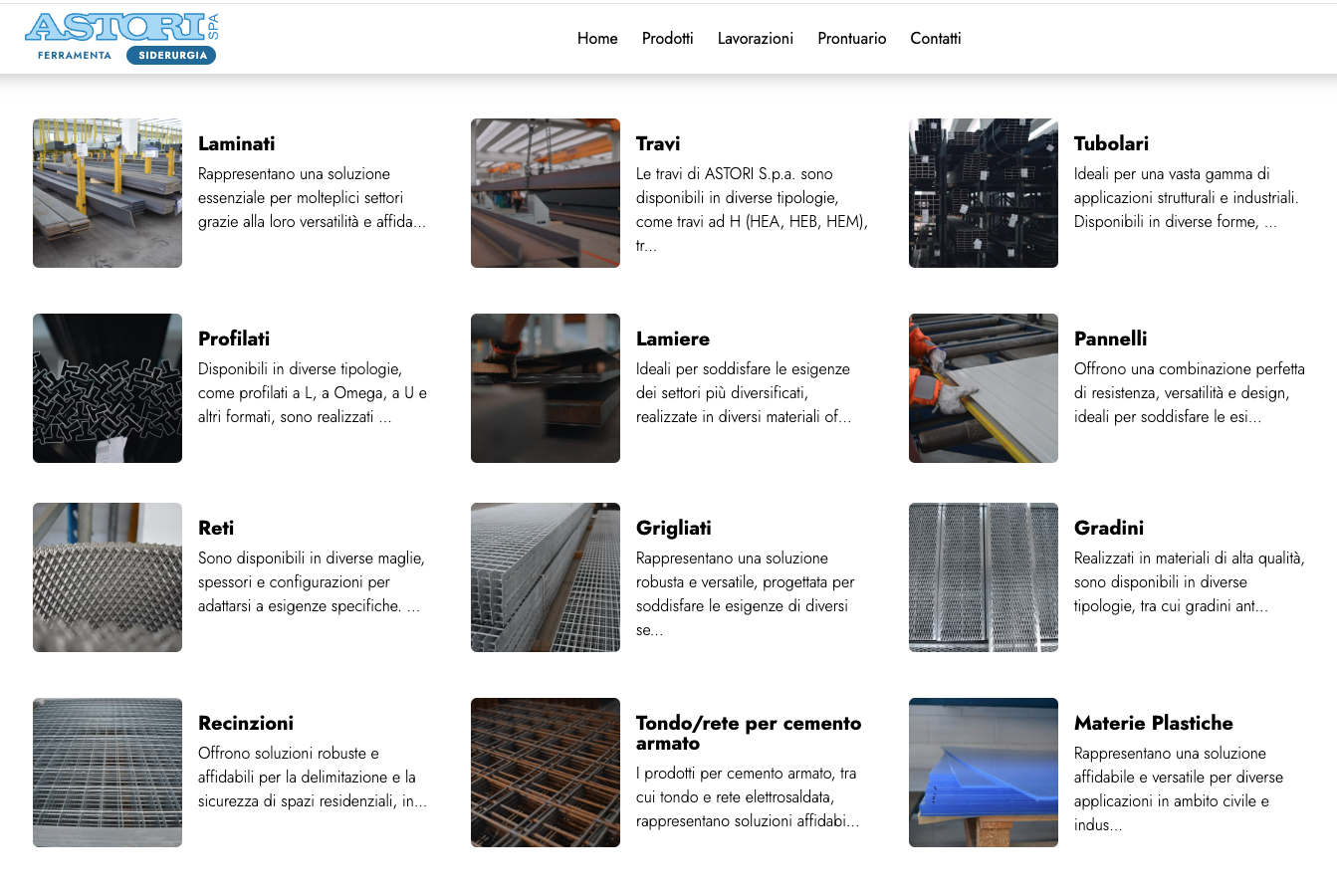Image resolution: width=1337 pixels, height=896 pixels.
Task: Select the Profilati product photo
Action: tap(108, 388)
